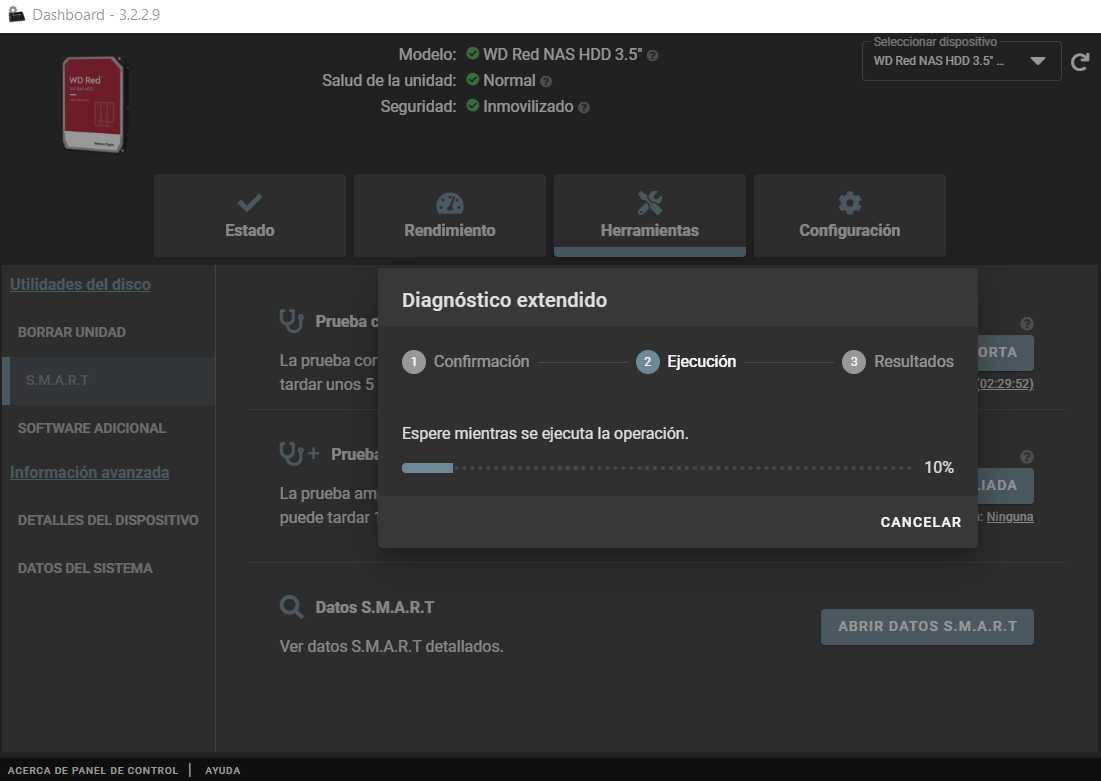This screenshot has width=1101, height=781.
Task: Click 'Ver datos S.M.A.R.T detallados.' text
Action: pos(391,646)
